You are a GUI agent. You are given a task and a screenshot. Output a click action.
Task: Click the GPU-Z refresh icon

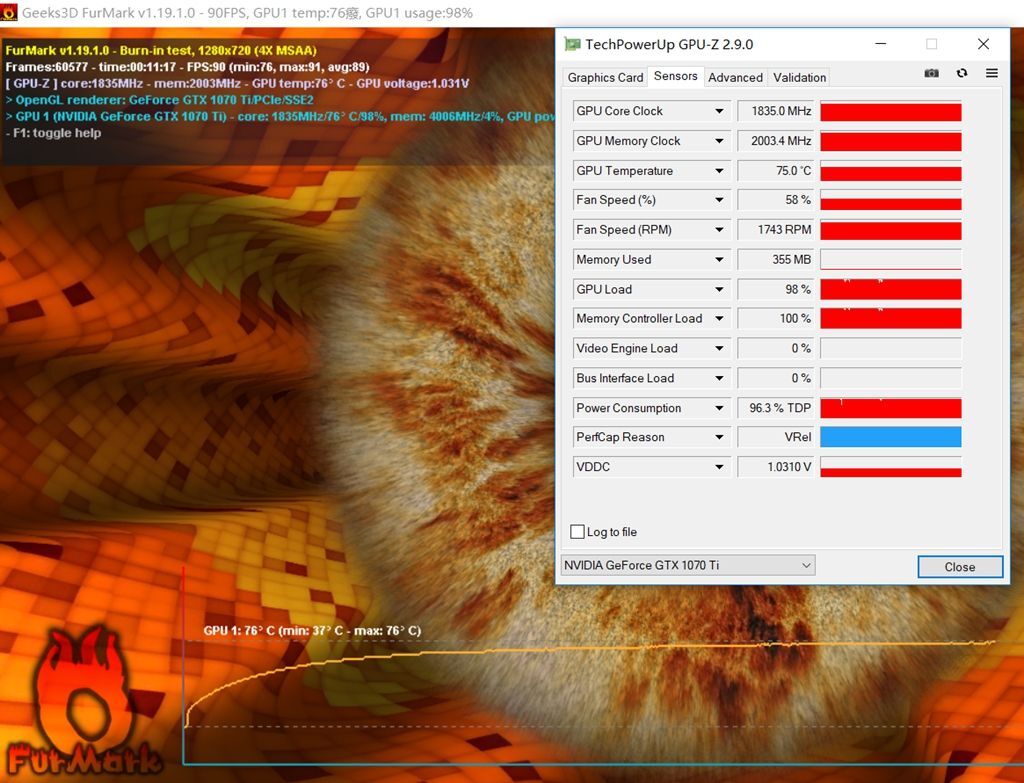coord(962,73)
